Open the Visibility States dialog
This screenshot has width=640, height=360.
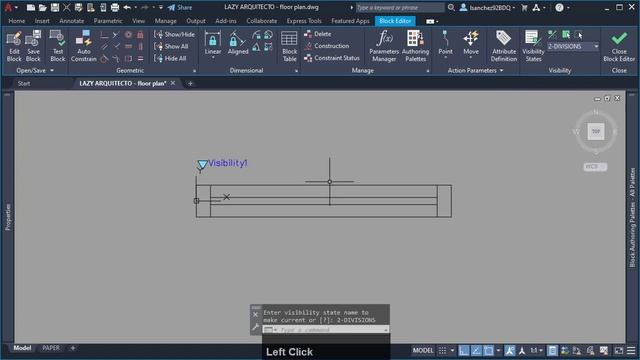coord(533,47)
